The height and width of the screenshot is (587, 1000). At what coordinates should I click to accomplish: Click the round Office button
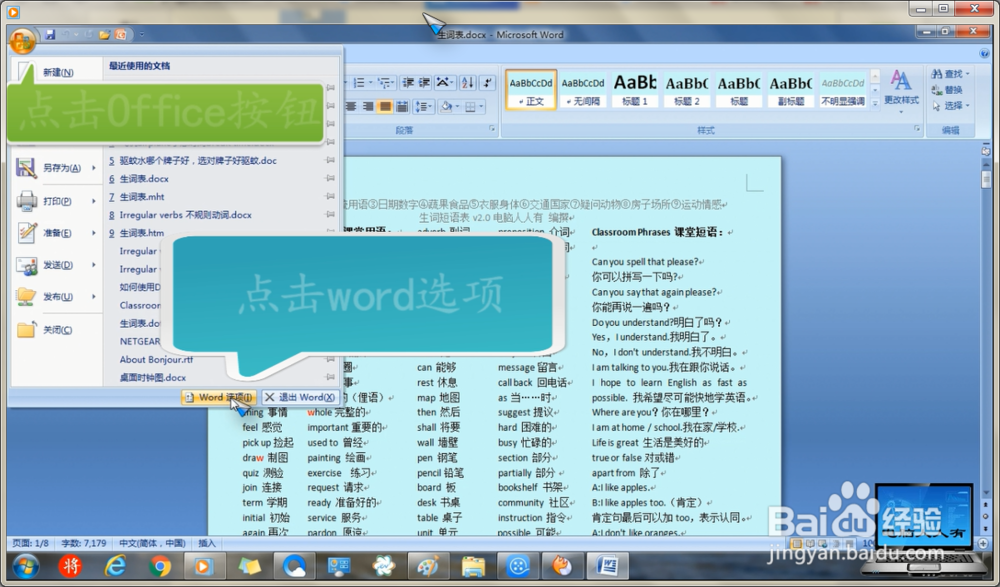click(22, 41)
